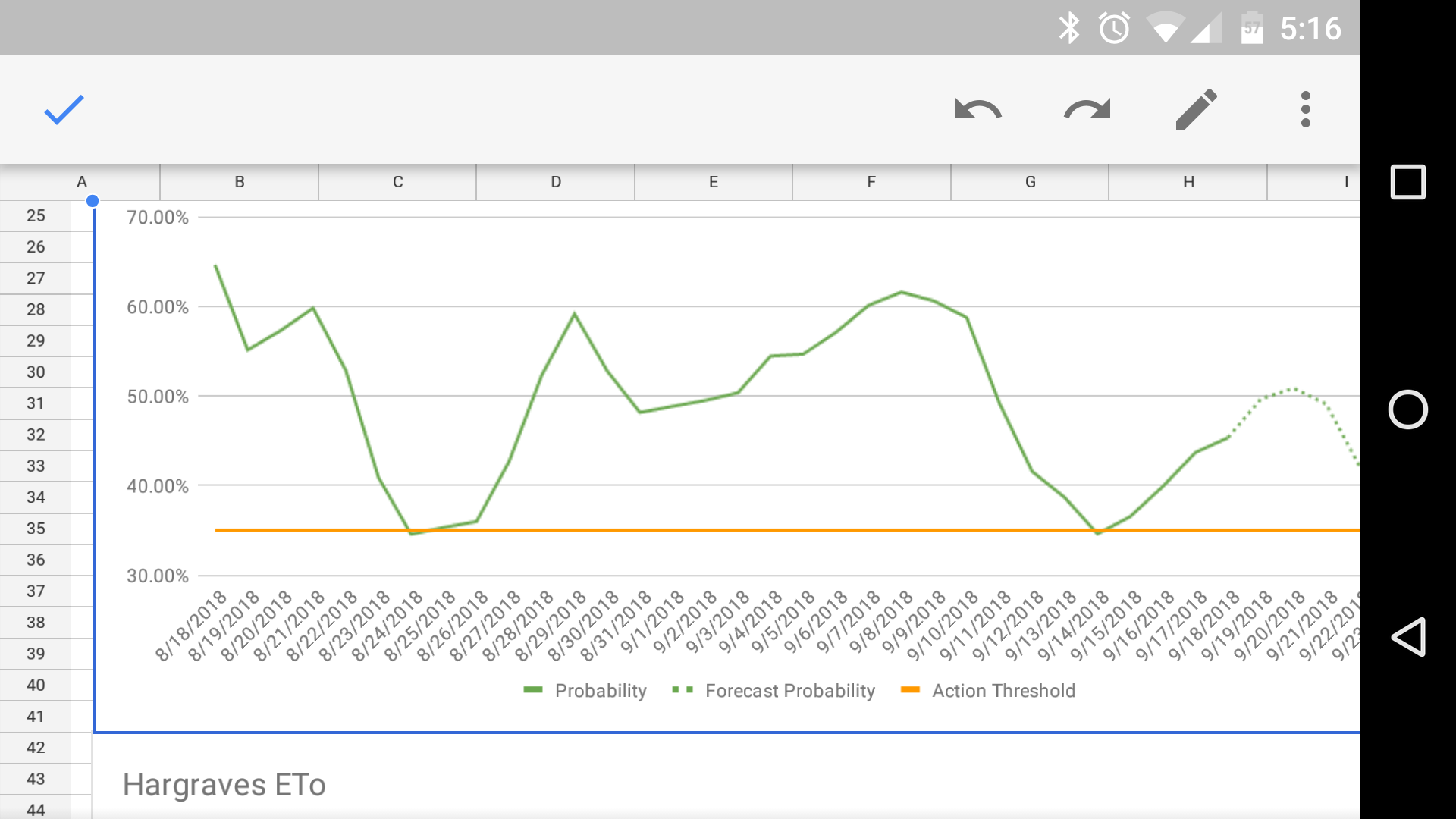The height and width of the screenshot is (819, 1456).
Task: Tap the Bluetooth status bar icon
Action: point(1068,29)
